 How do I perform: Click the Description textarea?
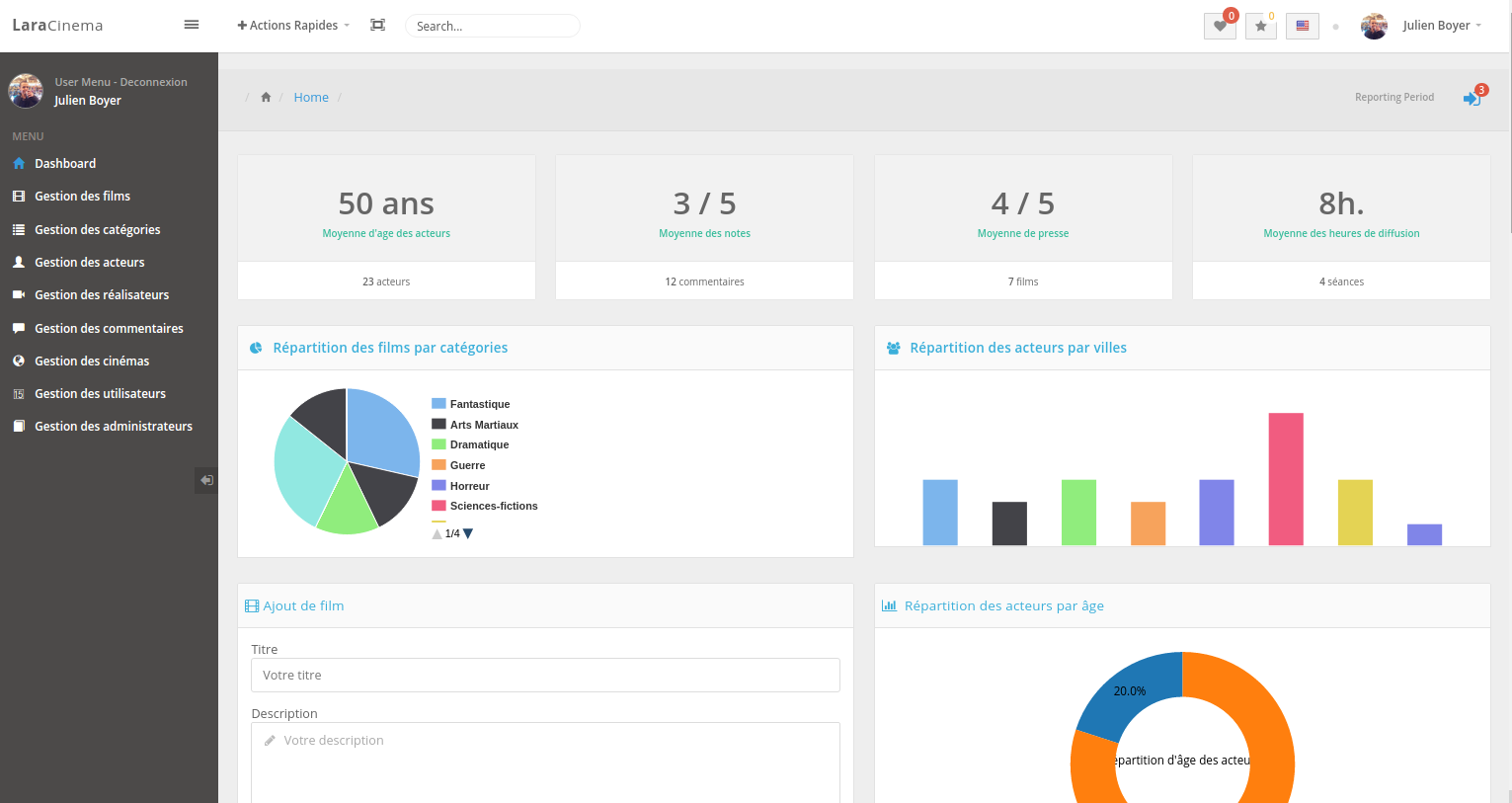[x=545, y=763]
